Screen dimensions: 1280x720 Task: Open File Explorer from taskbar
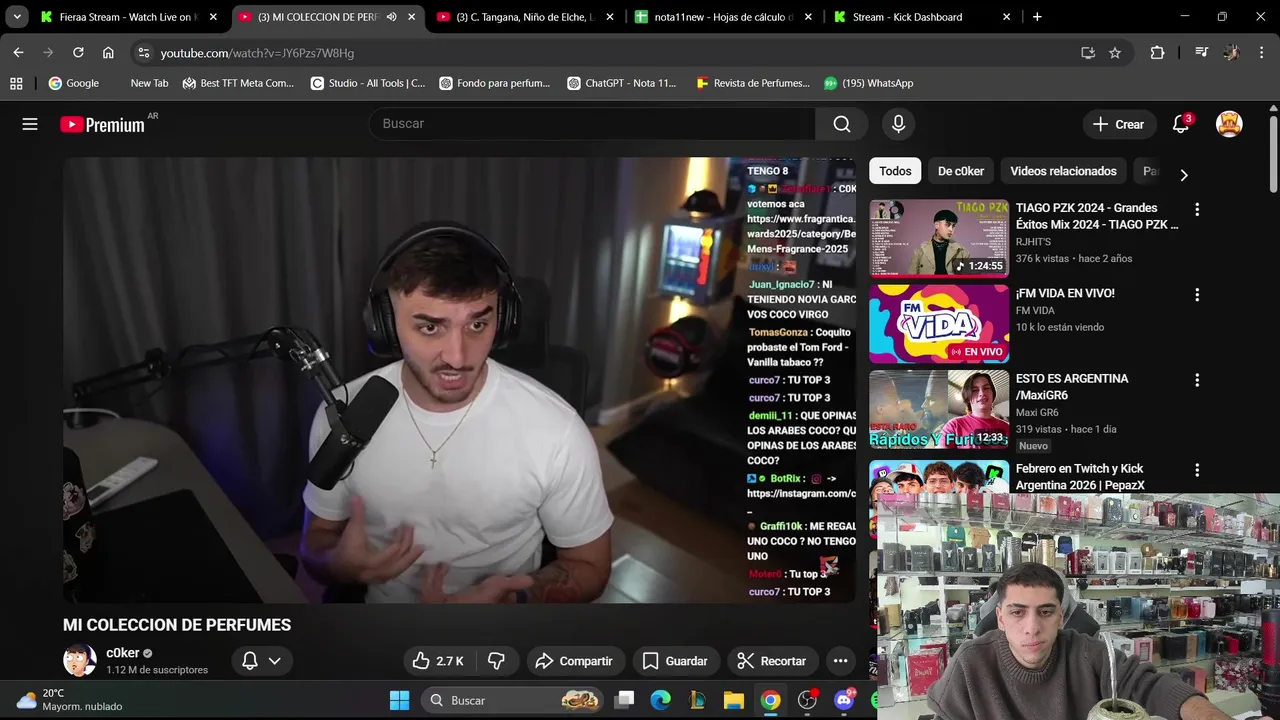[734, 700]
